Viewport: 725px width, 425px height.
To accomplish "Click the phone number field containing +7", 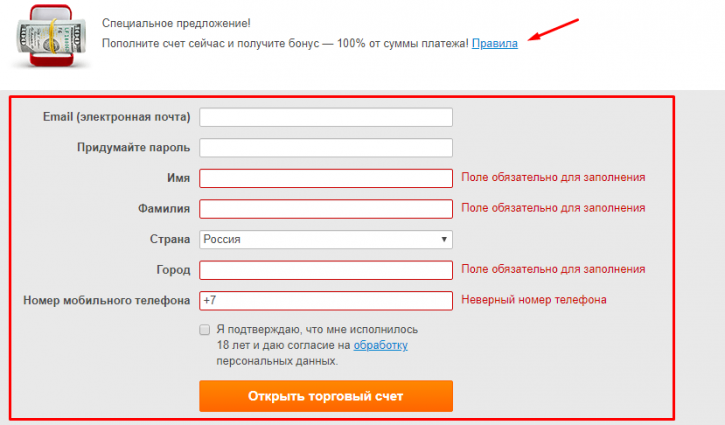I will pyautogui.click(x=326, y=301).
